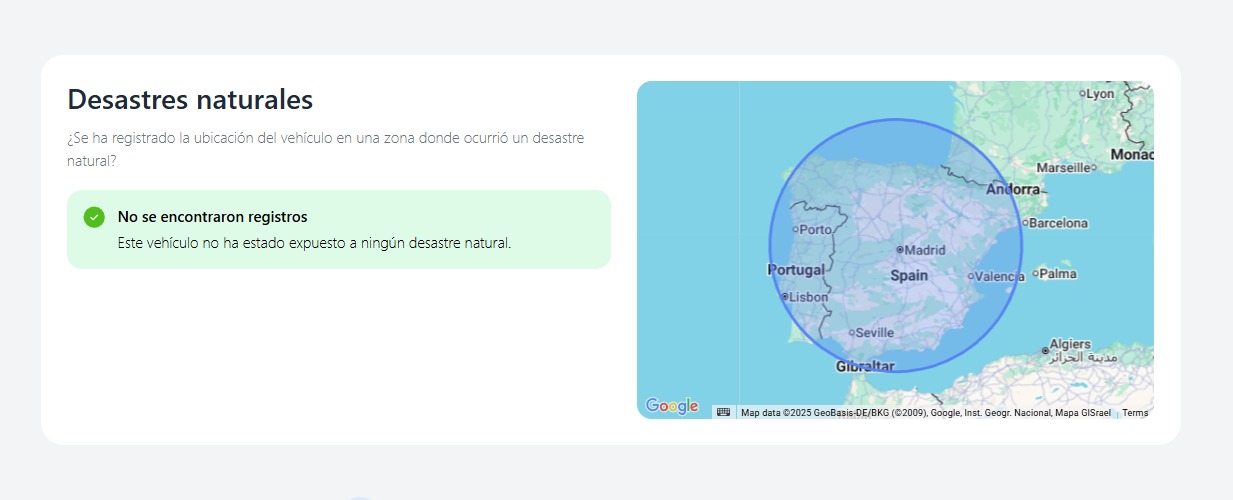Click the green checkmark status icon
Screen dimensions: 1233x500
[94, 217]
